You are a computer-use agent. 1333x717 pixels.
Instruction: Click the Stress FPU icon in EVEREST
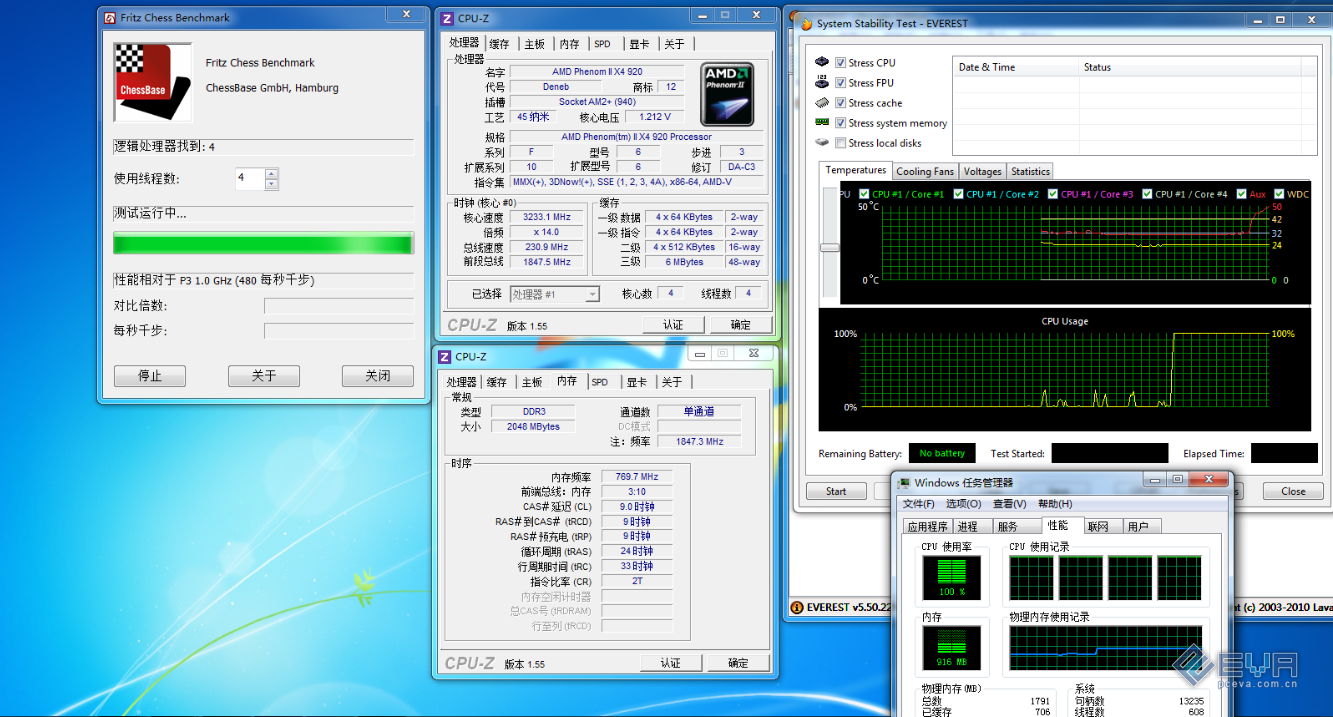822,82
